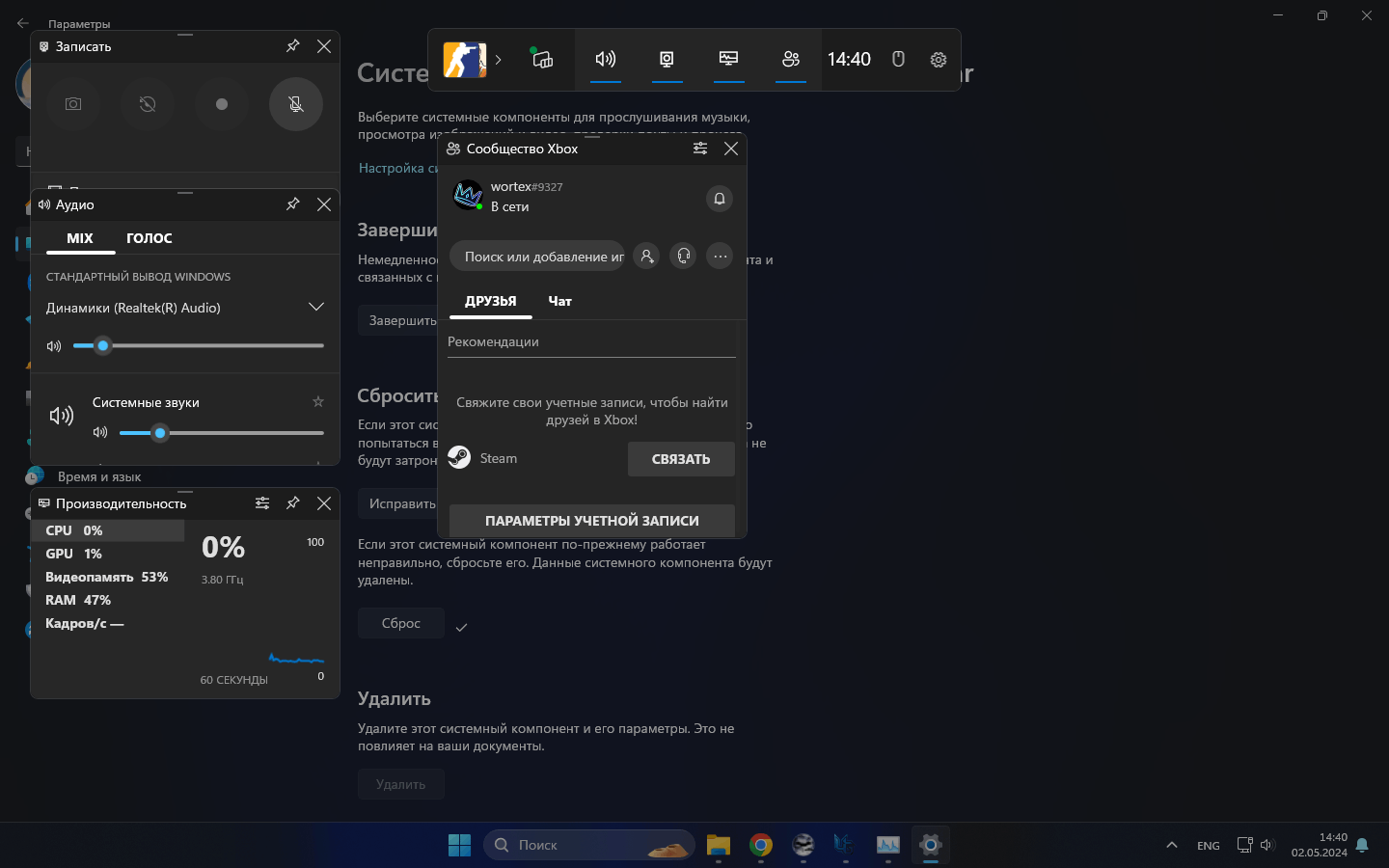Click the Сброс button in Settings
The image size is (1389, 868).
click(x=401, y=623)
